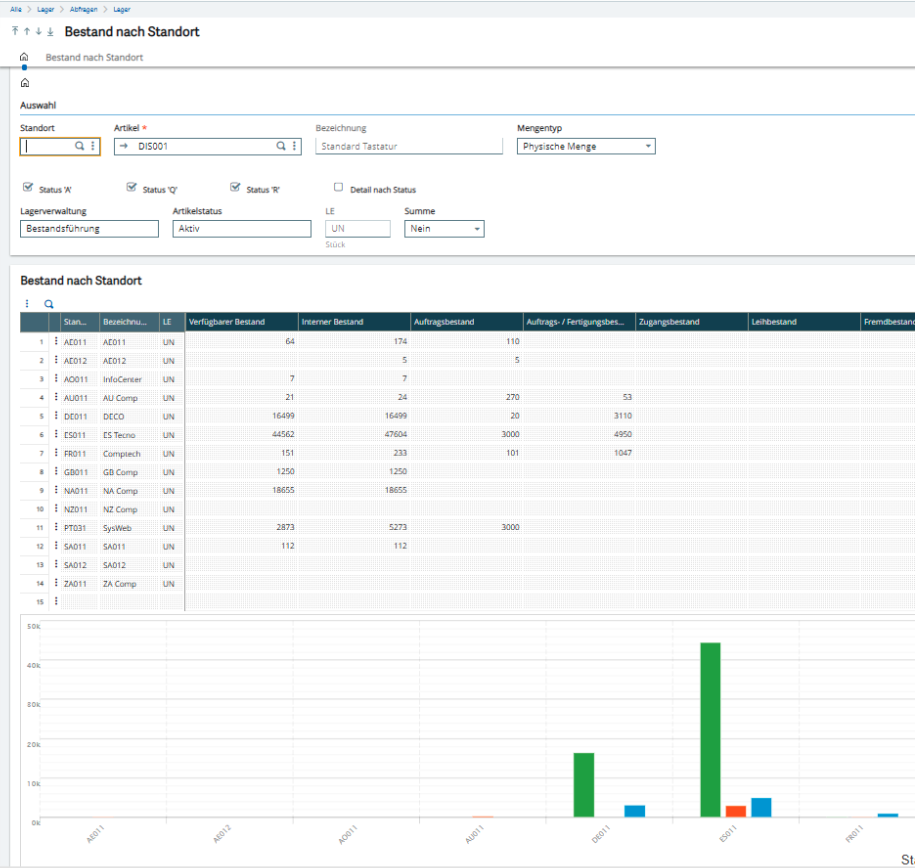Open row actions for DE011
This screenshot has height=868, width=915.
click(x=56, y=416)
